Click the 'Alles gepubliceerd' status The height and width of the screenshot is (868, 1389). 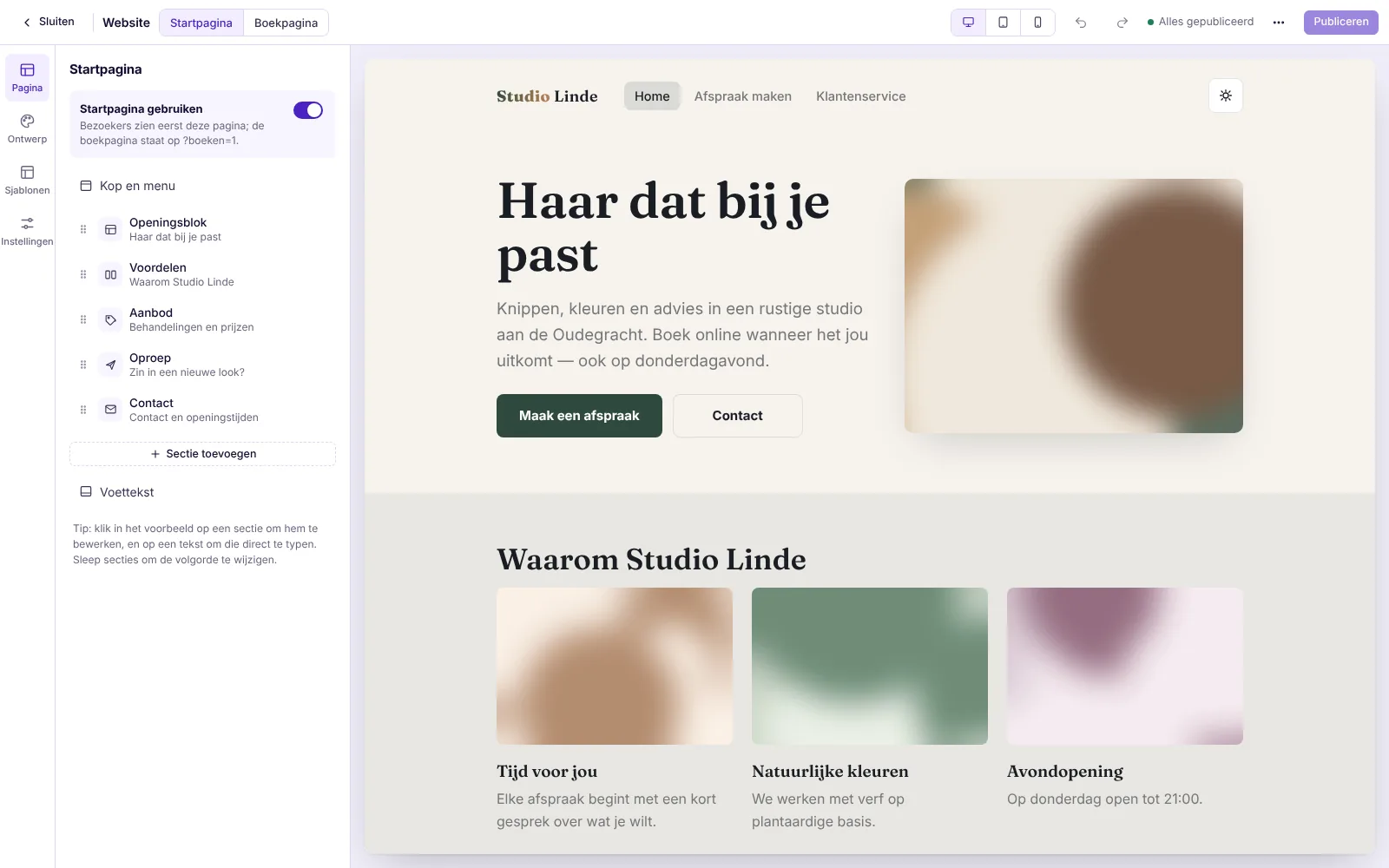[1201, 22]
